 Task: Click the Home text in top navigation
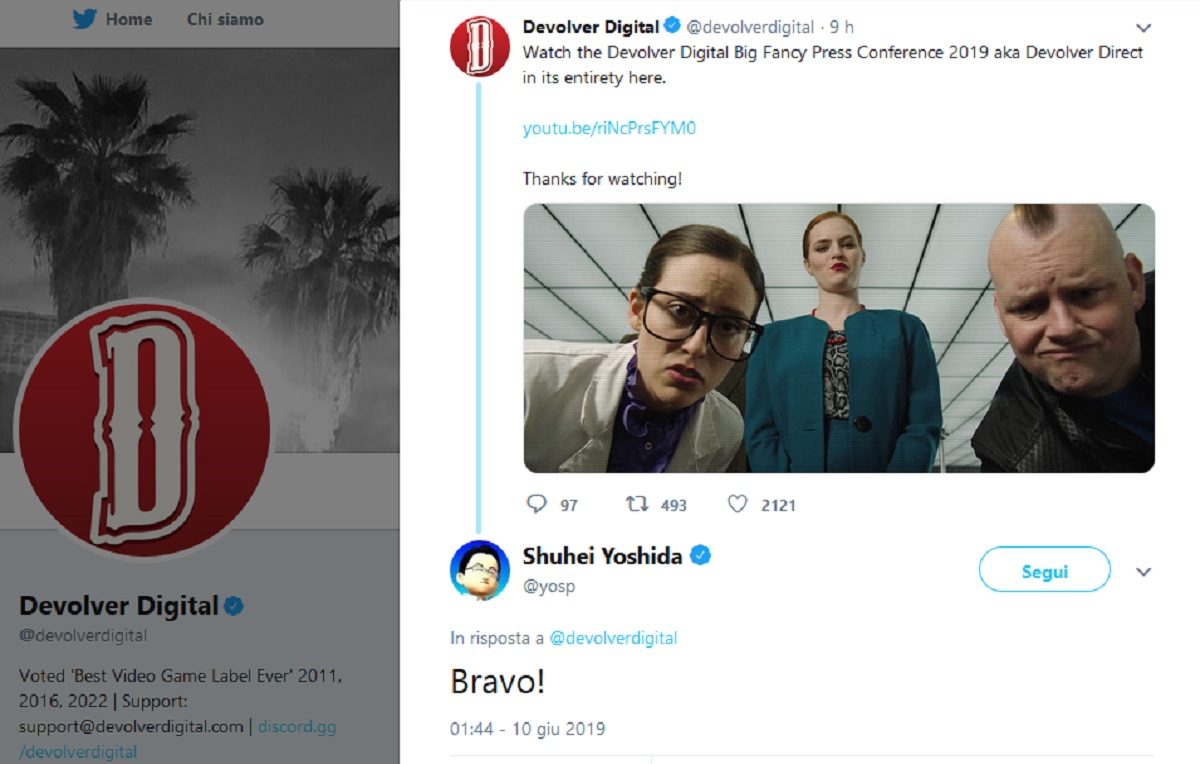point(129,19)
